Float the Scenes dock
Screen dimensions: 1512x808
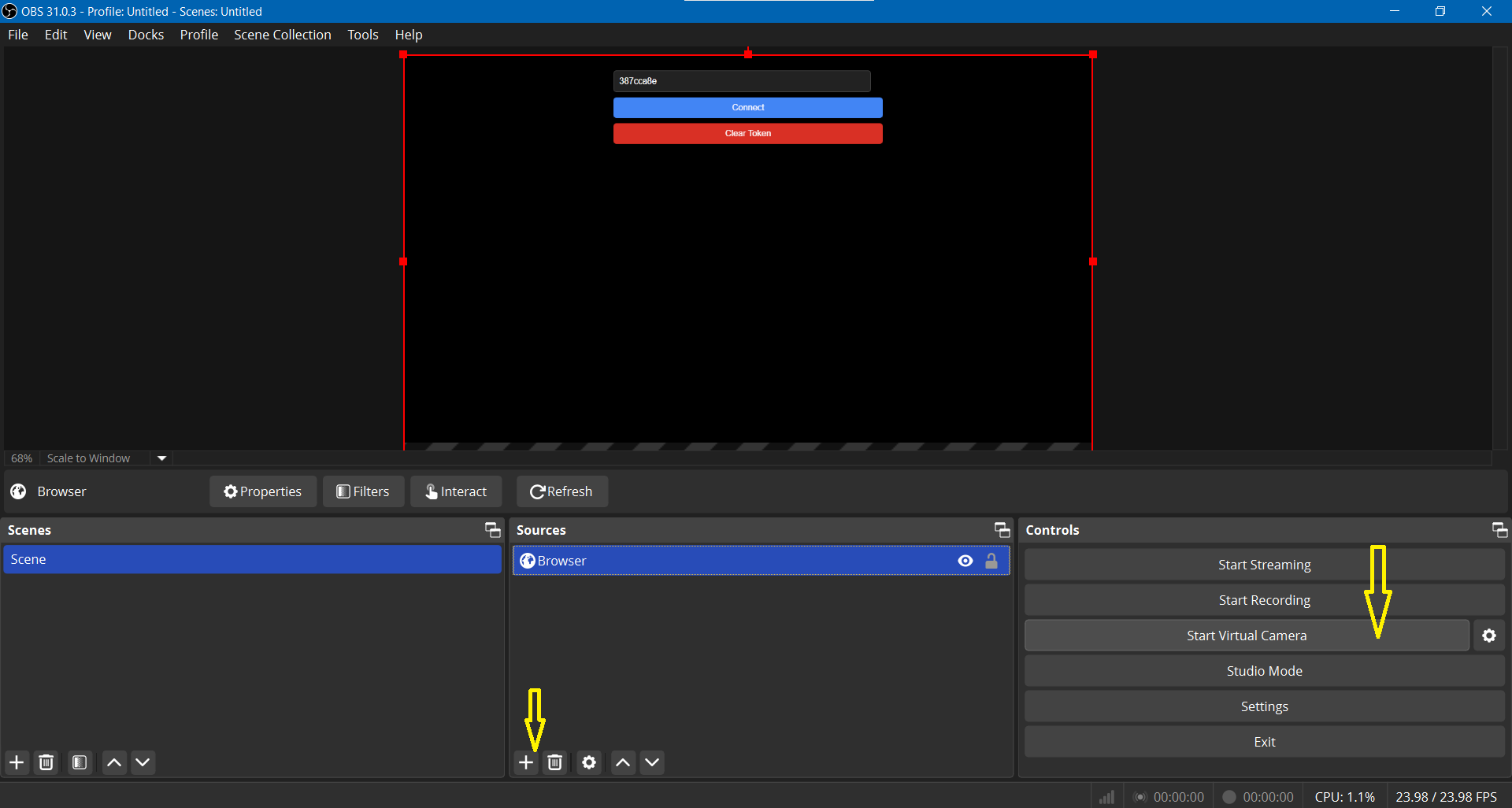click(x=493, y=530)
